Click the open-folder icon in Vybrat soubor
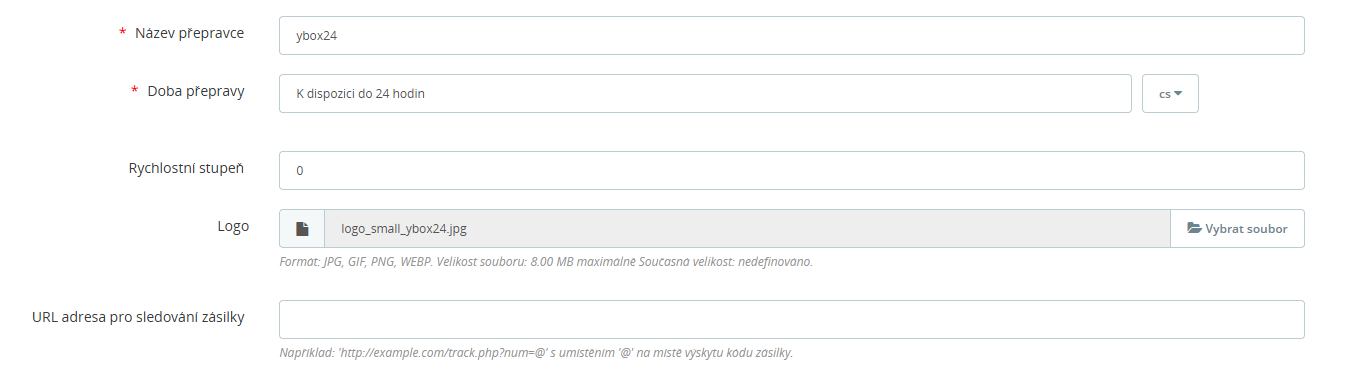 point(1194,229)
